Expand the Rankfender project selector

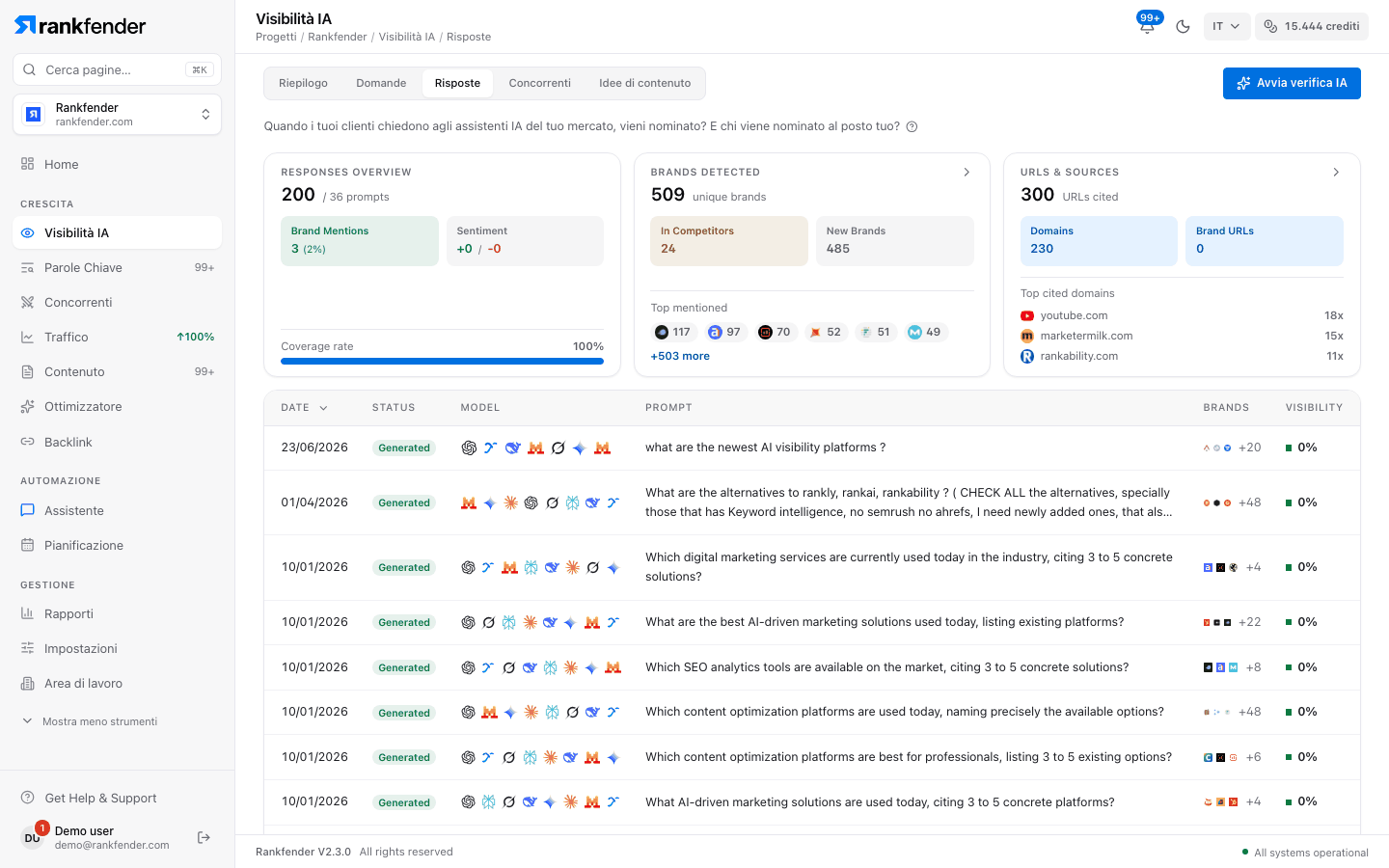tap(117, 114)
